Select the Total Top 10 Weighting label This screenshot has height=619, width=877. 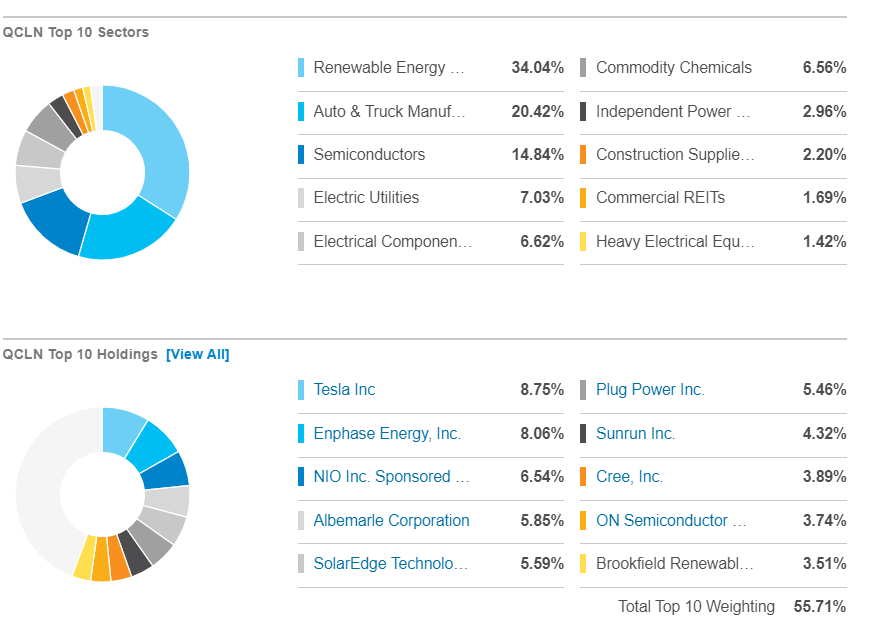pyautogui.click(x=696, y=606)
